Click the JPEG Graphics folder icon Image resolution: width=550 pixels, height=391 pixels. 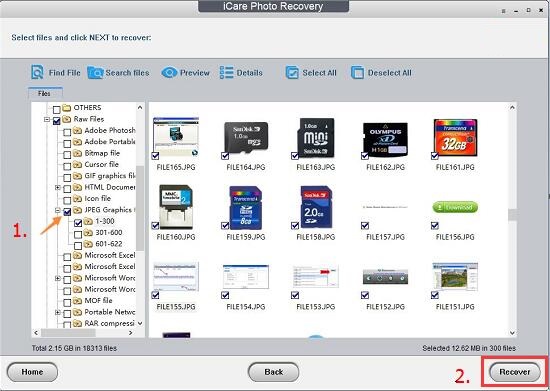point(77,210)
